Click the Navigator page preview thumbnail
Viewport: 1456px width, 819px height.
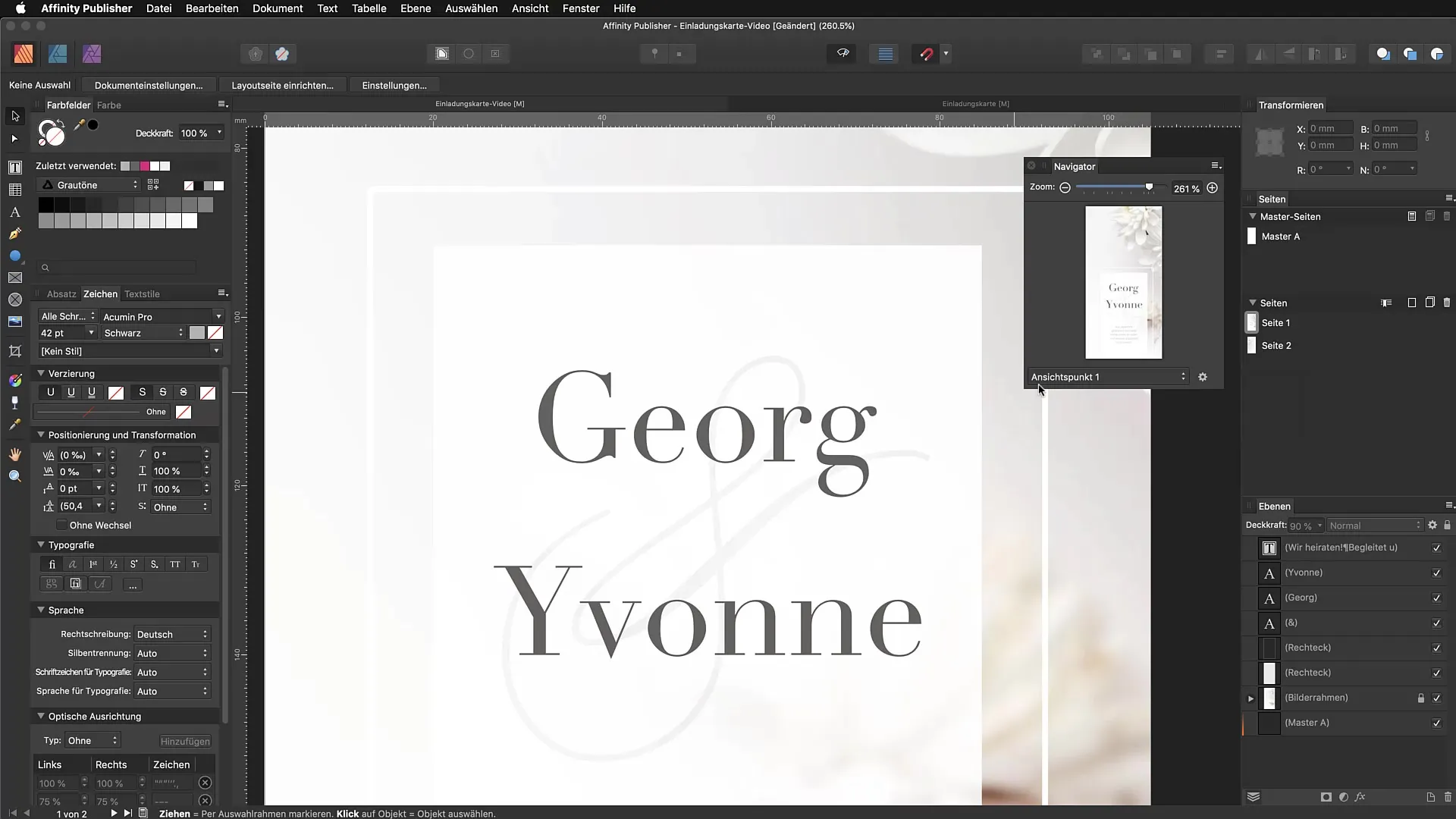[x=1123, y=283]
